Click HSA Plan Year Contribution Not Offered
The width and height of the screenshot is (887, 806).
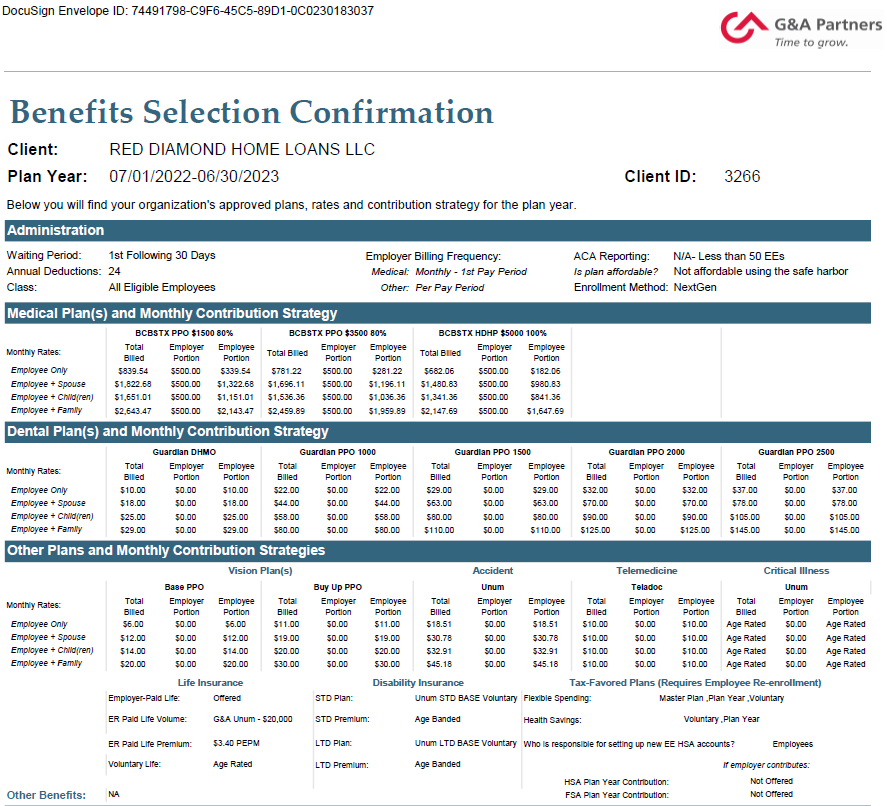(x=771, y=781)
